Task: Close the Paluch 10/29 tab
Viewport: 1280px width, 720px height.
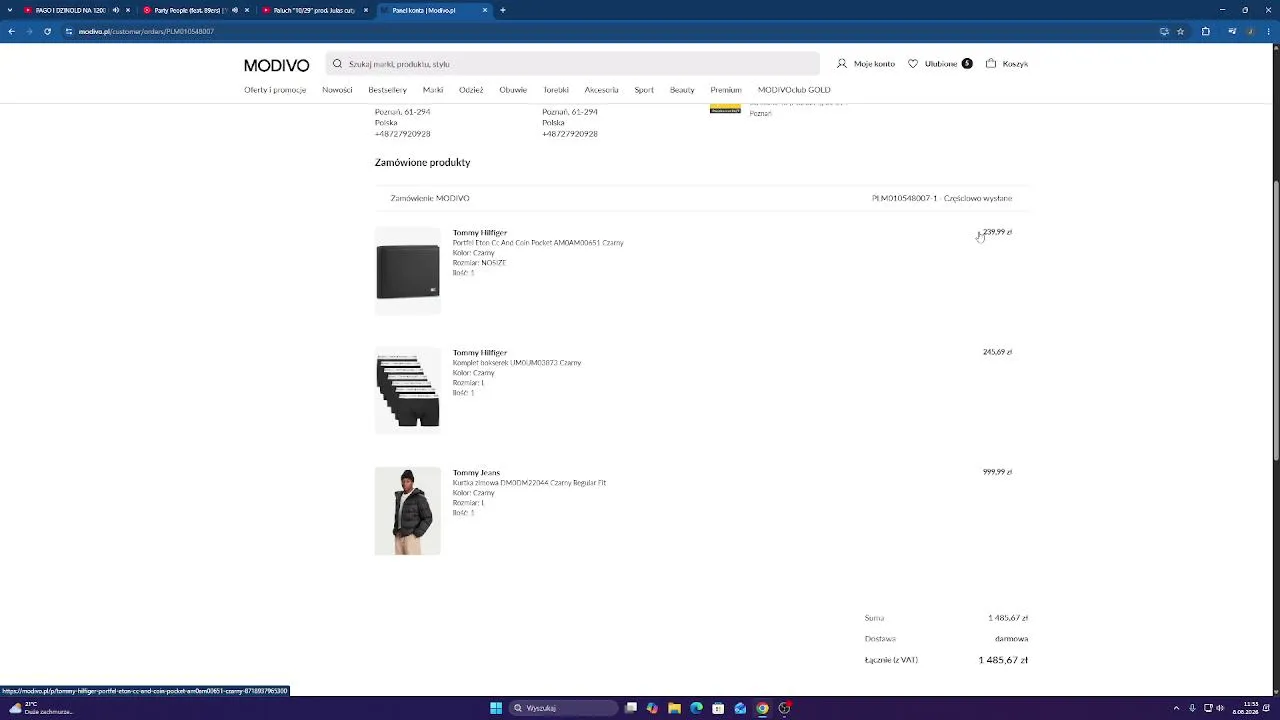Action: [x=366, y=10]
